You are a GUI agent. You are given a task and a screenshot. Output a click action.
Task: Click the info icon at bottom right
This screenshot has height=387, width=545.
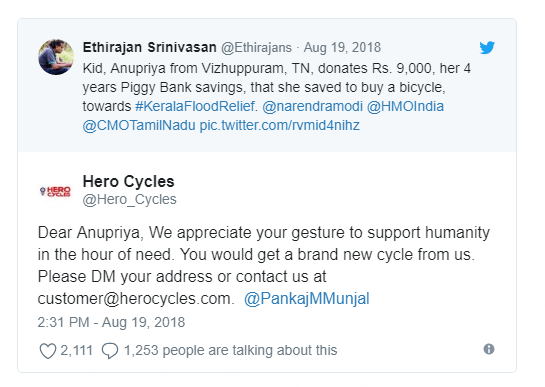click(489, 349)
